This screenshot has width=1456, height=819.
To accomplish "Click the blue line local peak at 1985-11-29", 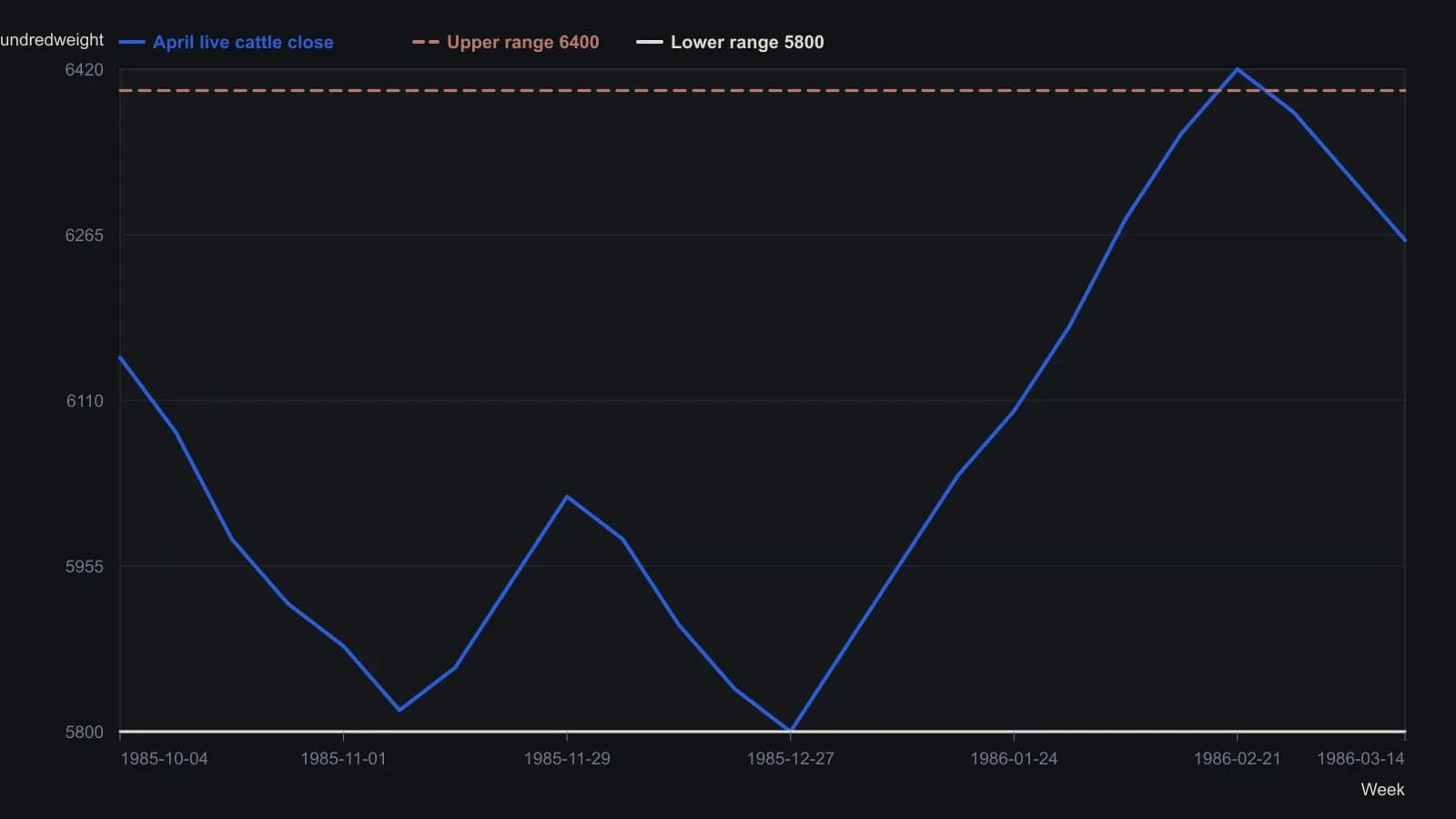I will click(567, 497).
